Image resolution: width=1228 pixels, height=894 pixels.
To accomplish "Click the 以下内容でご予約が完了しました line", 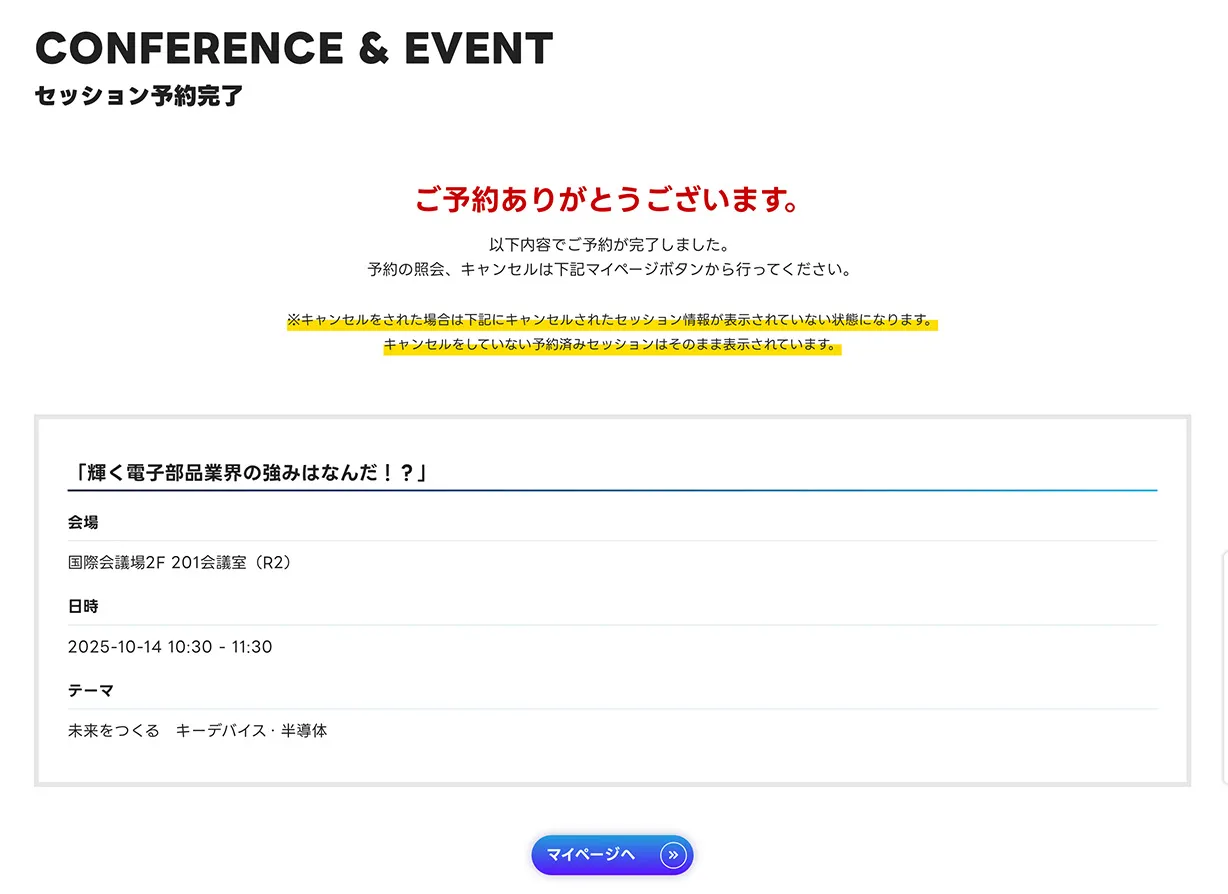I will (x=609, y=244).
